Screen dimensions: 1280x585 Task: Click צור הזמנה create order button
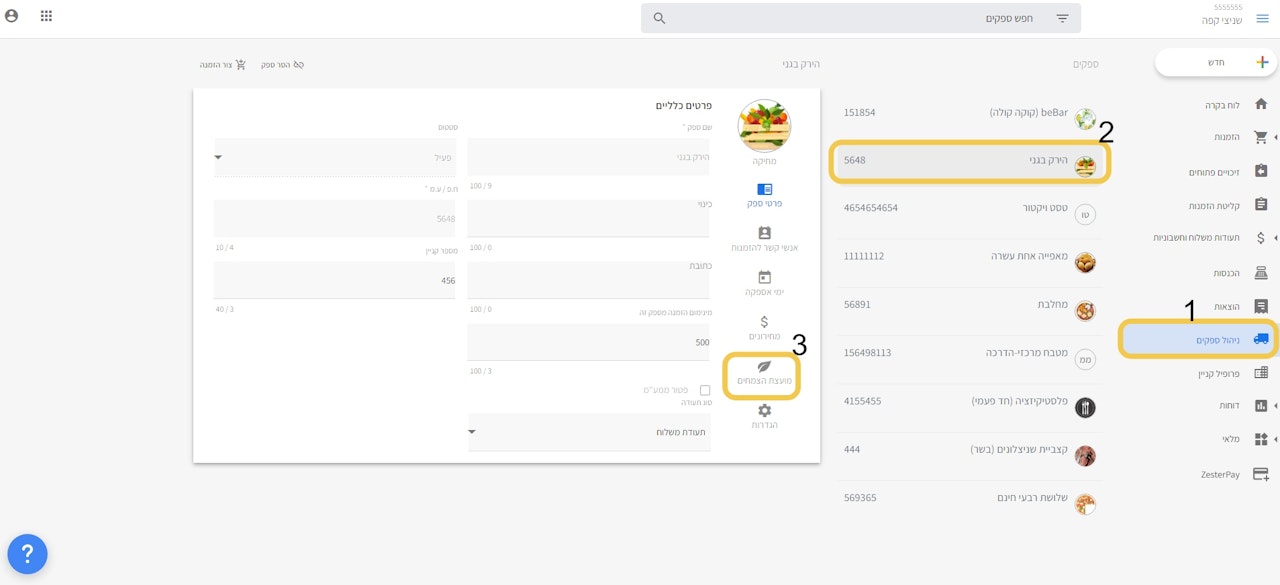click(x=223, y=65)
